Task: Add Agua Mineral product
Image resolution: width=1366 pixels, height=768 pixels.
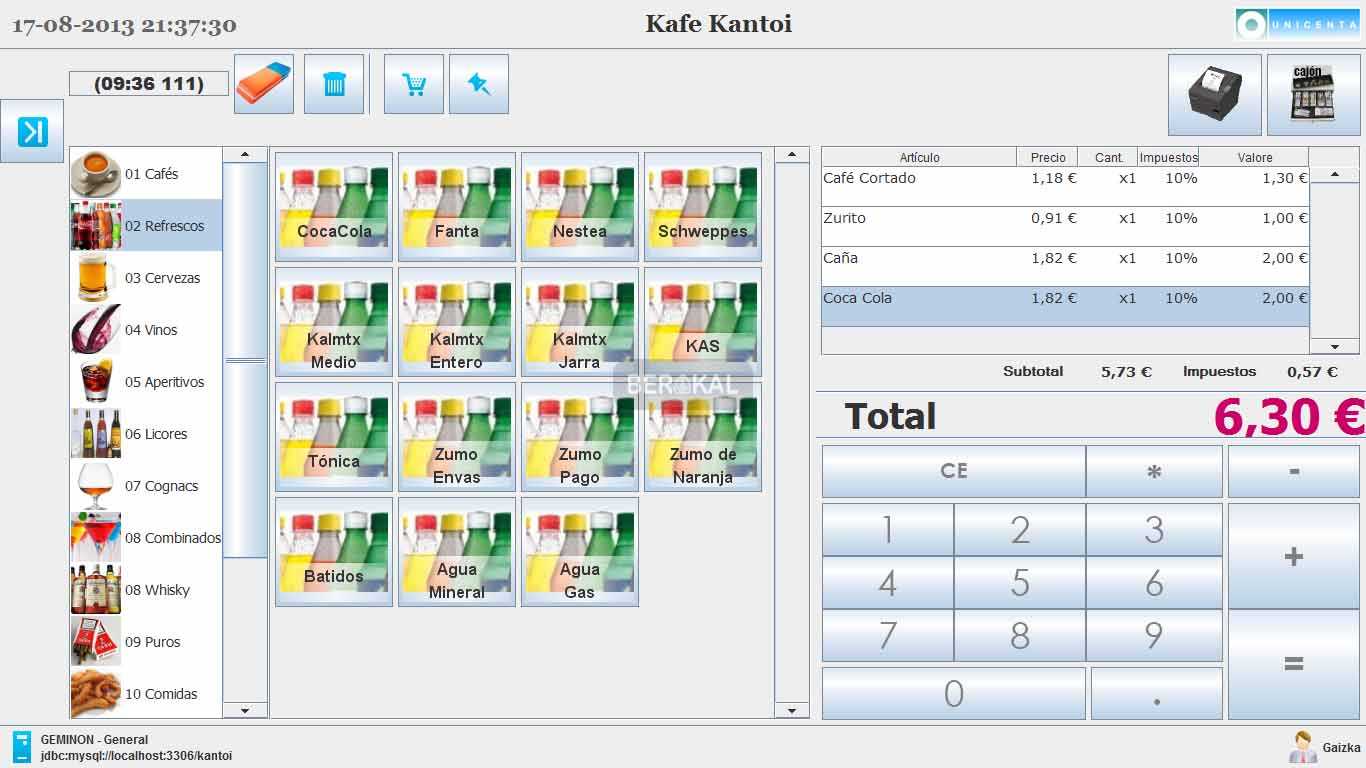Action: point(457,552)
